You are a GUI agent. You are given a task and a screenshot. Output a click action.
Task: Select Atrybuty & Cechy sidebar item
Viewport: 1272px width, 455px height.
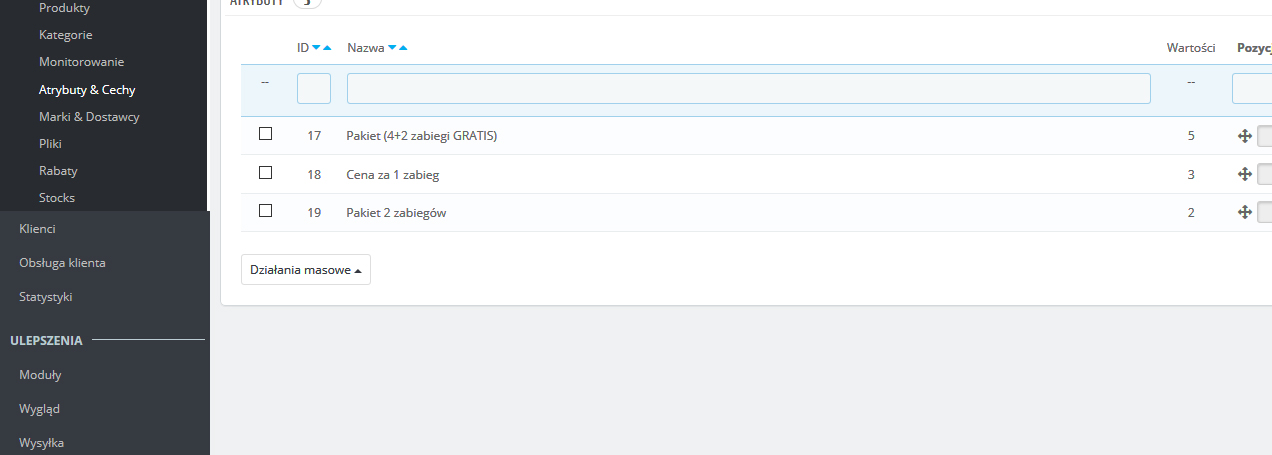click(87, 89)
